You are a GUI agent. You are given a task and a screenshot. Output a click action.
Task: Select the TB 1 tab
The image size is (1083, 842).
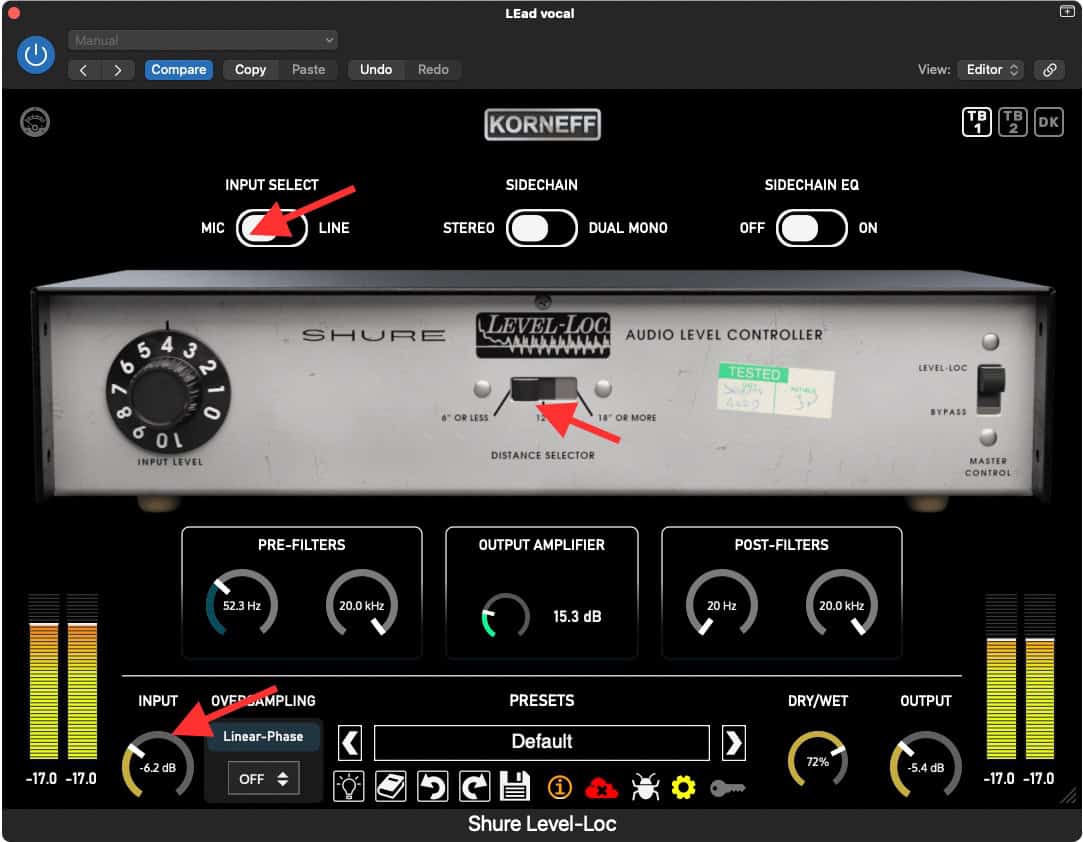[x=977, y=122]
